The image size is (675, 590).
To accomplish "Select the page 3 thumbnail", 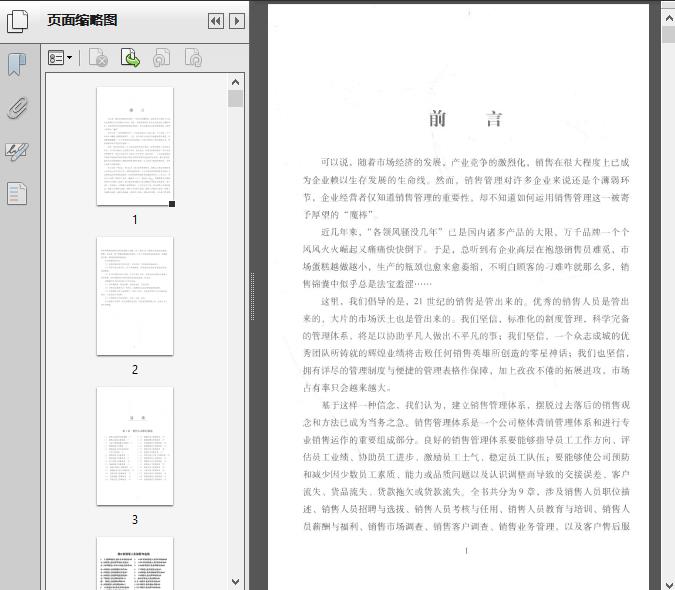I will [135, 446].
